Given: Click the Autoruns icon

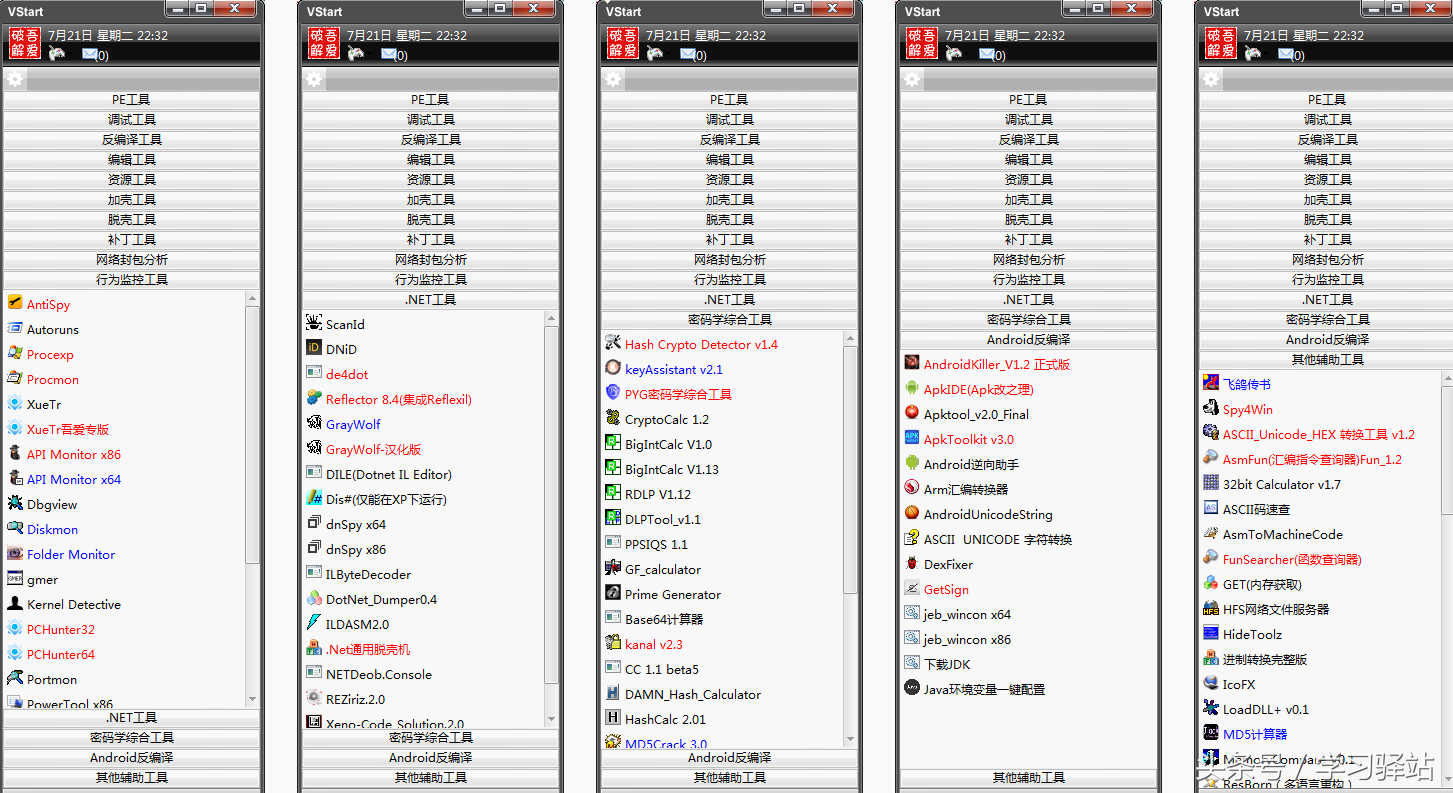Looking at the screenshot, I should point(15,329).
